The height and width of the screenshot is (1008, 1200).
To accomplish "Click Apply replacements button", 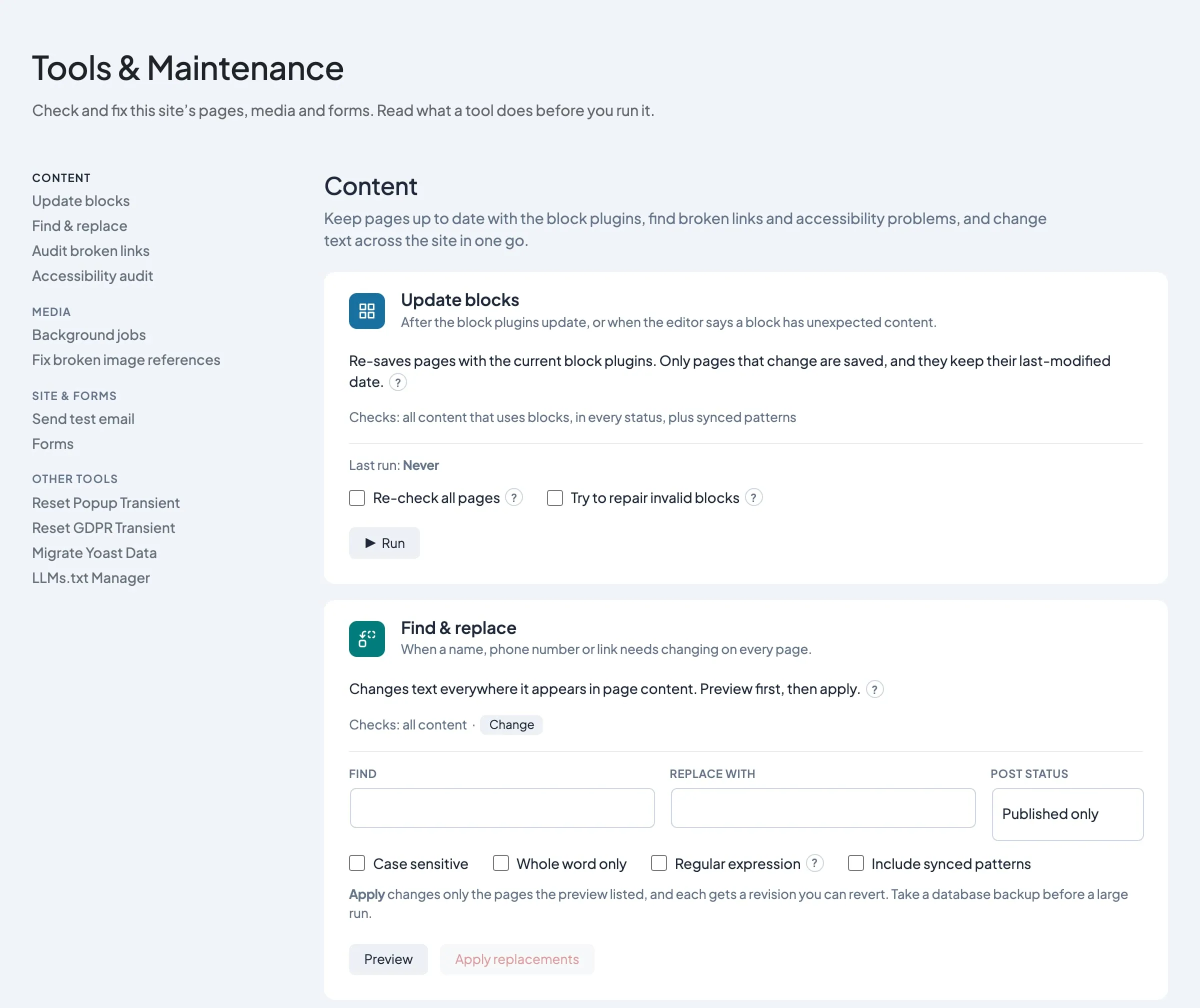I will [x=517, y=959].
